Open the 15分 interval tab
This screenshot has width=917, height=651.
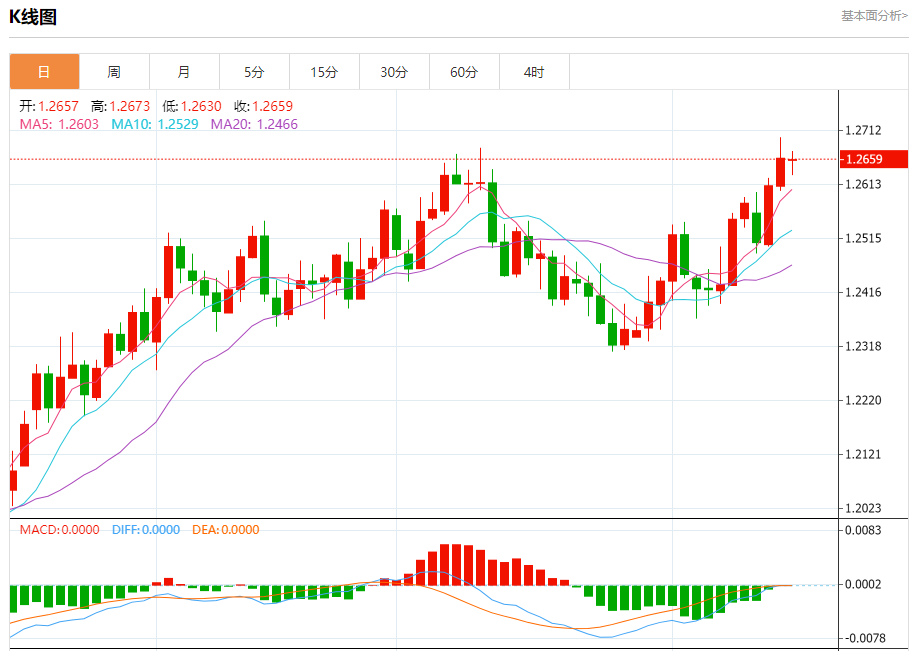(325, 72)
